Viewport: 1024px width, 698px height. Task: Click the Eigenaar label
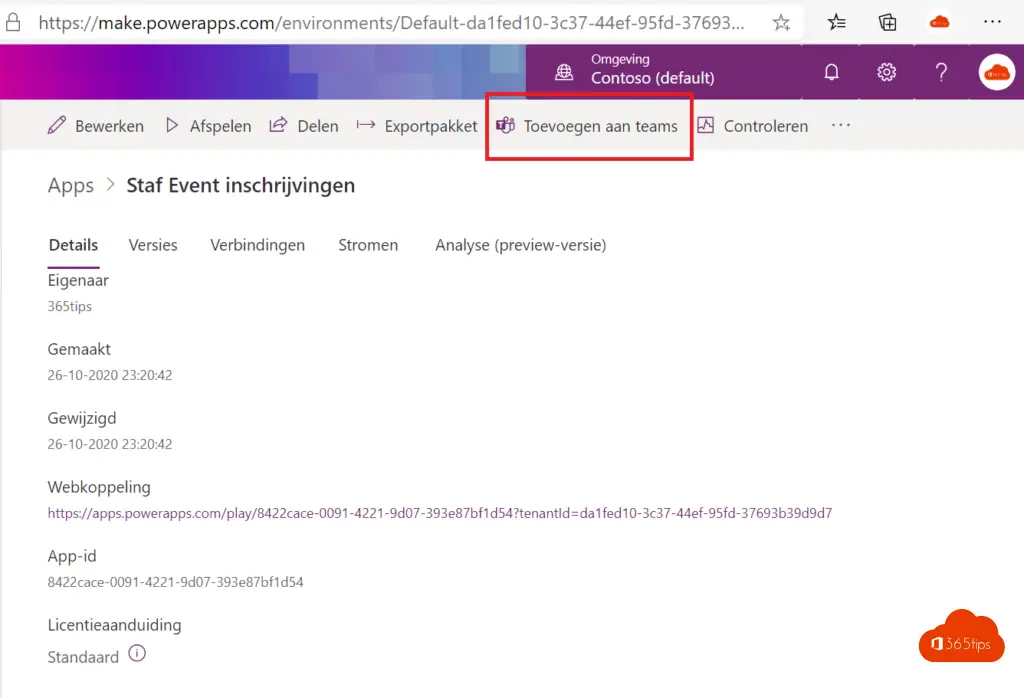[78, 281]
